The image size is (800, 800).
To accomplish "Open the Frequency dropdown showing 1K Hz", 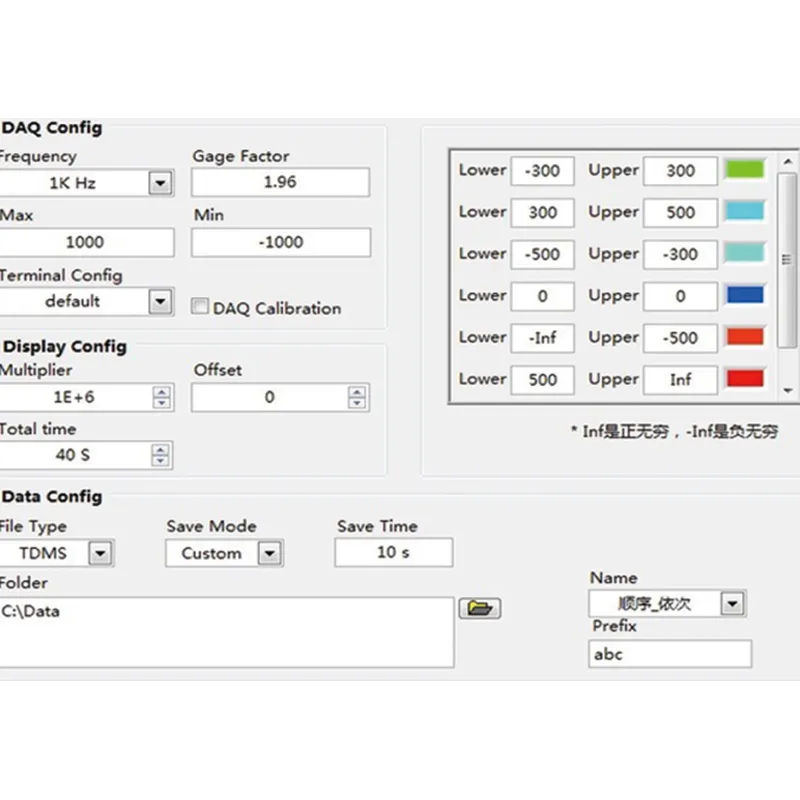I will 159,182.
